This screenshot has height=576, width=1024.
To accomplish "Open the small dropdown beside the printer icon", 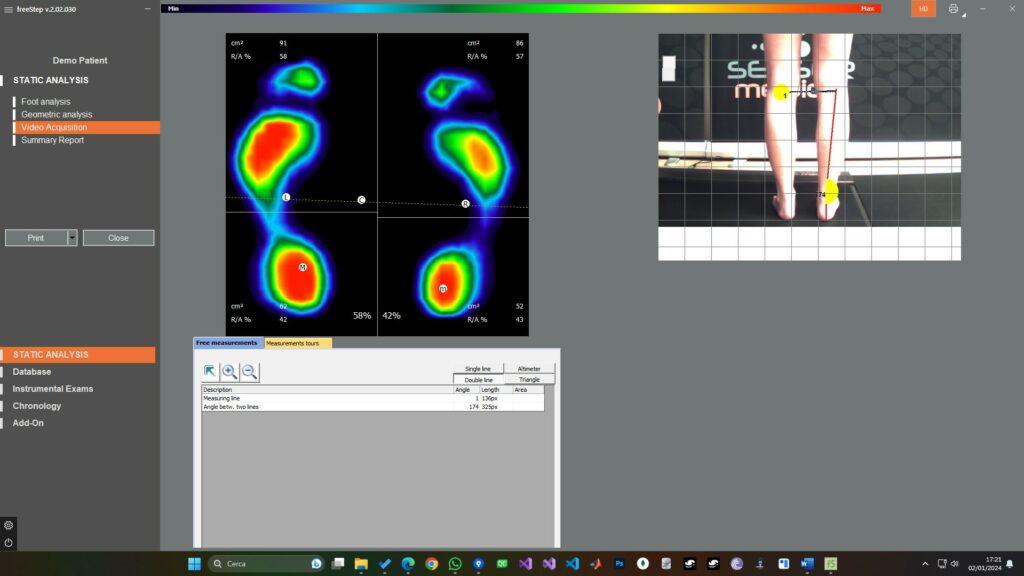I will click(x=965, y=15).
